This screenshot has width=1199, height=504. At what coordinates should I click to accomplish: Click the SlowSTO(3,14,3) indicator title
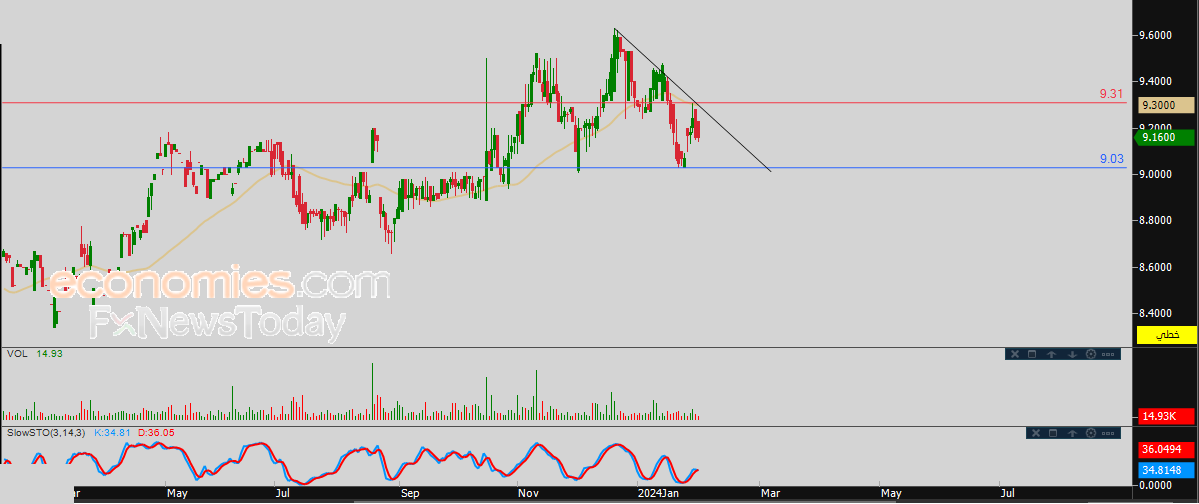[45, 432]
